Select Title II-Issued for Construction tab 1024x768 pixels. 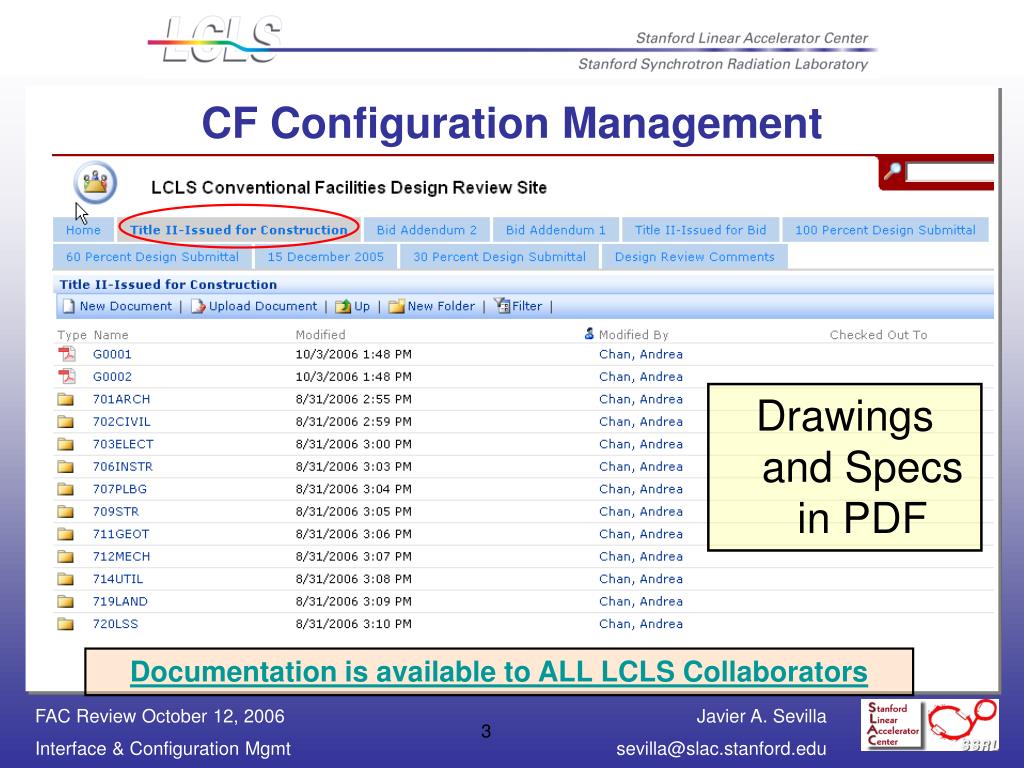point(238,230)
